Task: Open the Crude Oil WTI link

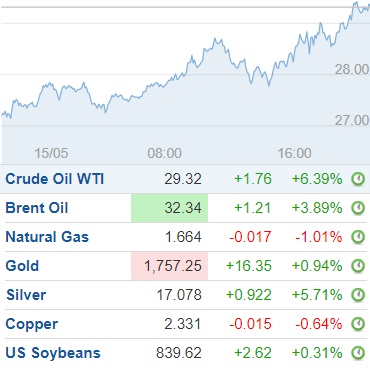Action: pos(55,179)
